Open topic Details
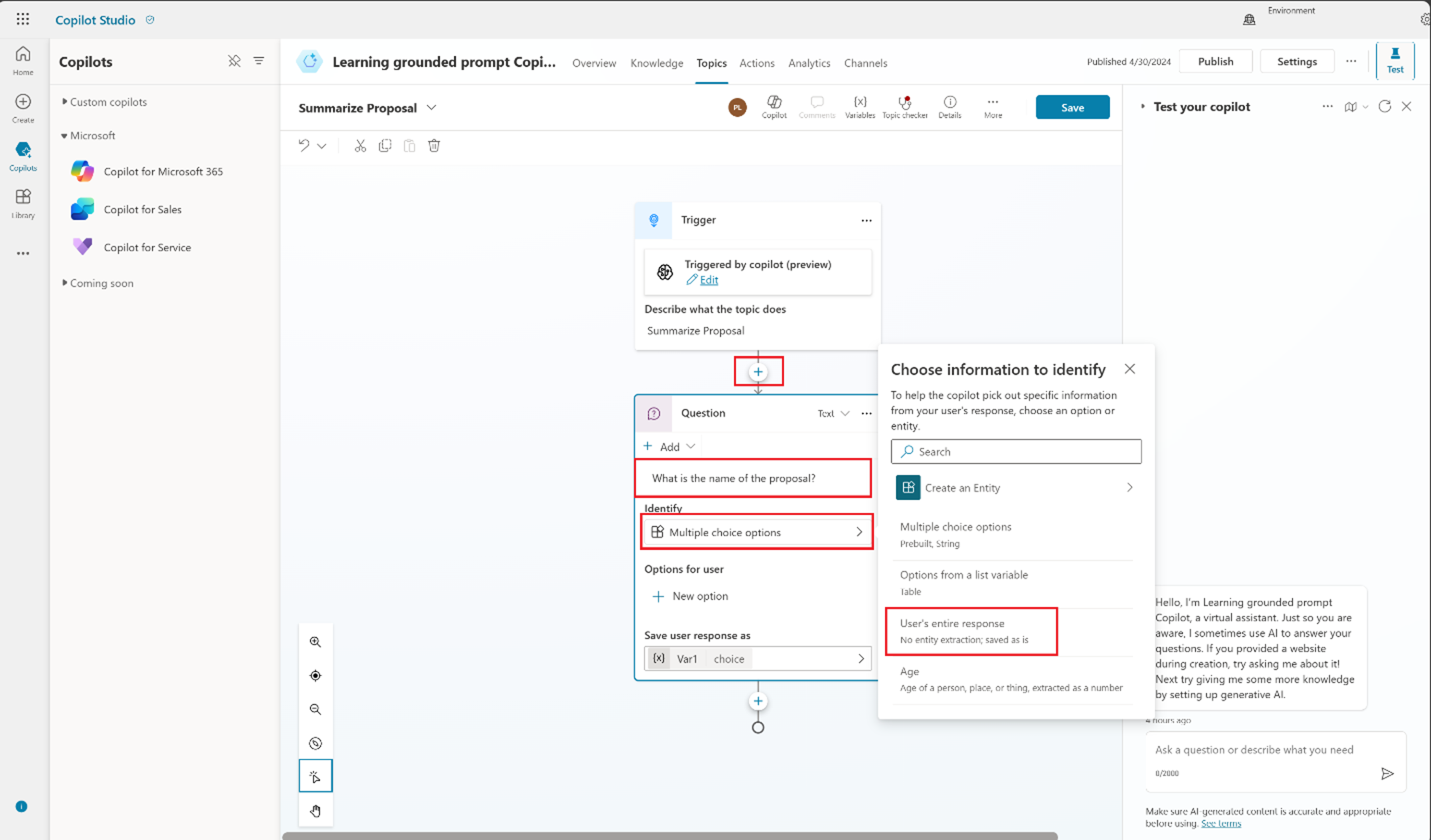The width and height of the screenshot is (1431, 840). (x=950, y=107)
